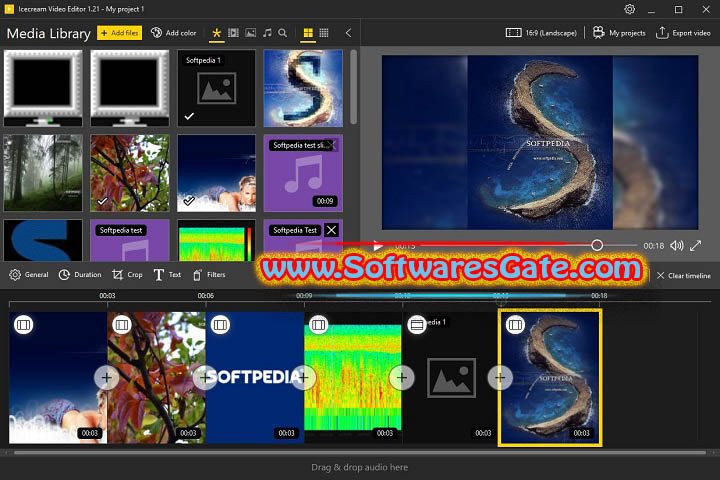Filter library by video files

[233, 33]
